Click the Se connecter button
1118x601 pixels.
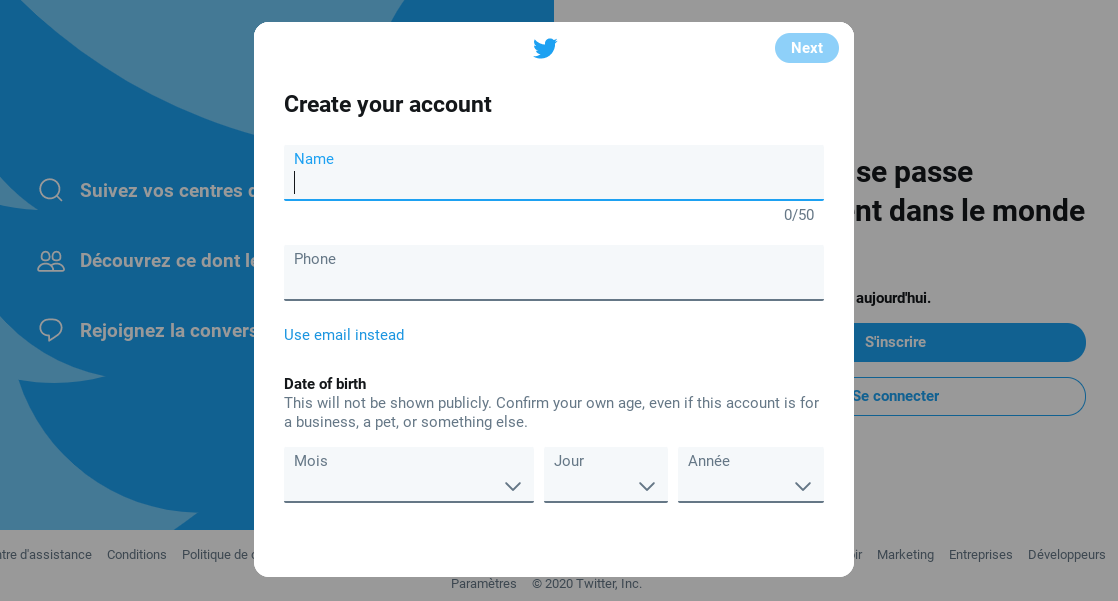(896, 396)
